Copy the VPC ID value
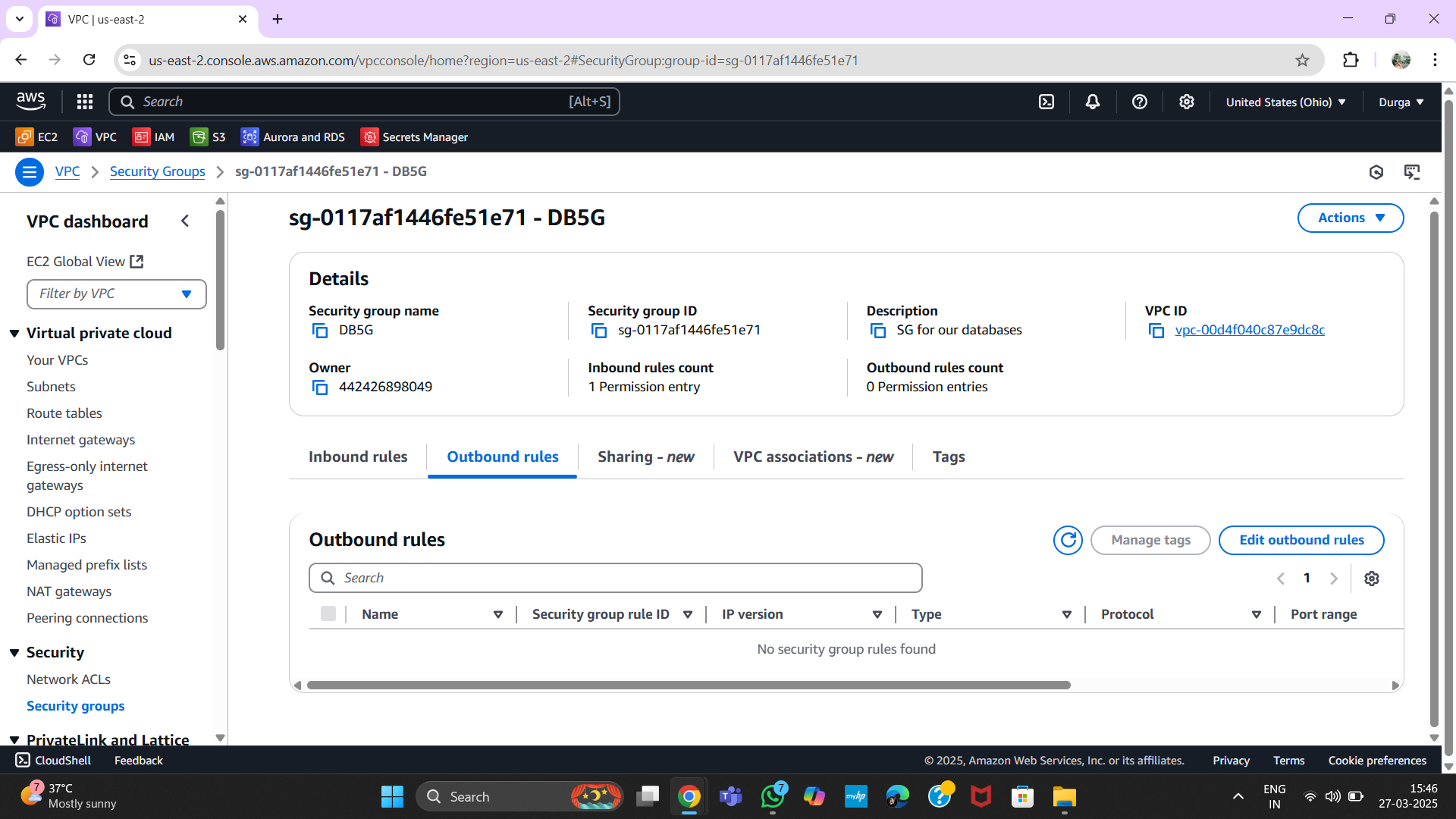 coord(1156,331)
